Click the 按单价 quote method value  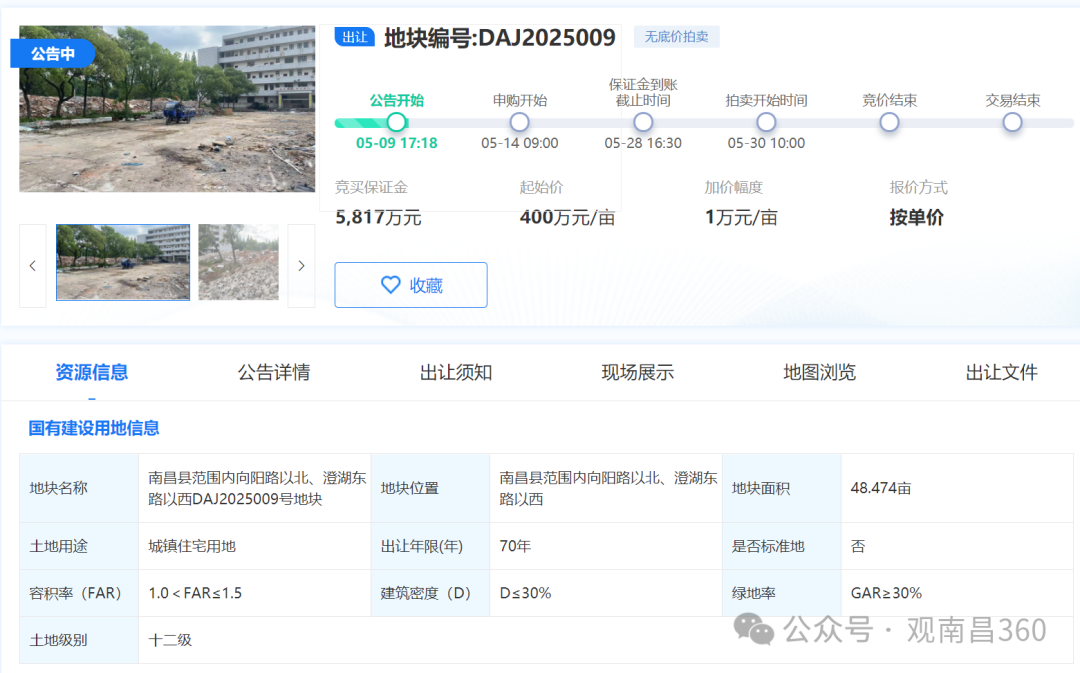point(916,218)
